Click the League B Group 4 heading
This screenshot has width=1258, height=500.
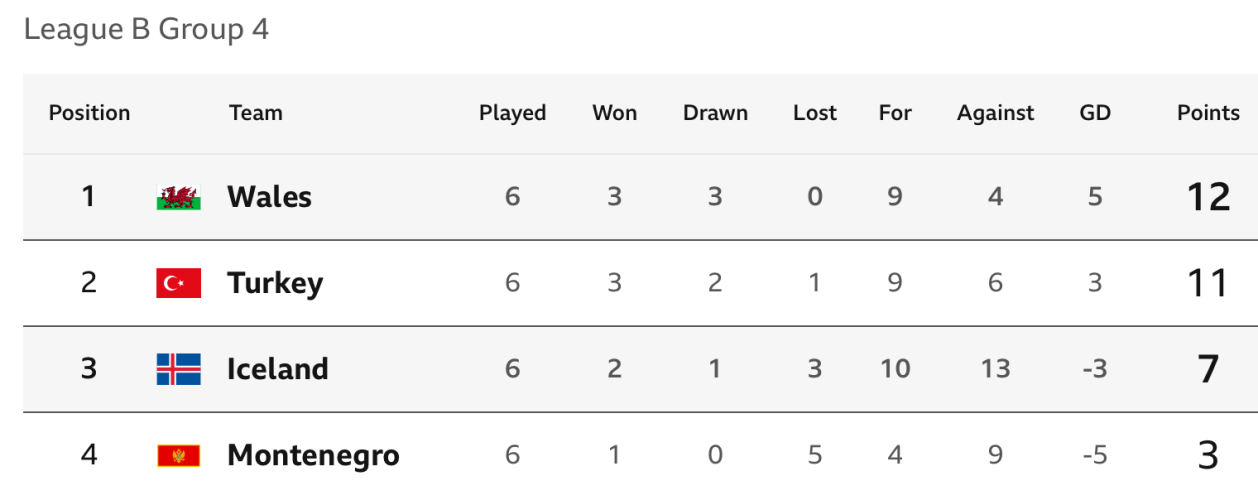tap(146, 29)
